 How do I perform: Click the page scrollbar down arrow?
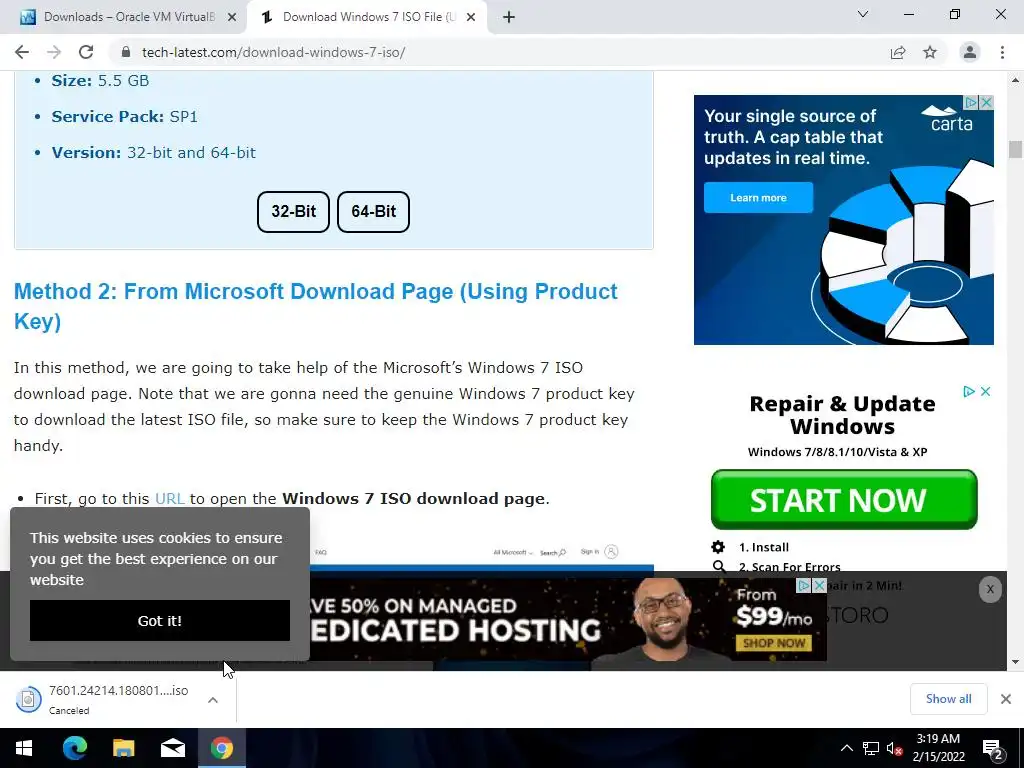tap(1015, 662)
